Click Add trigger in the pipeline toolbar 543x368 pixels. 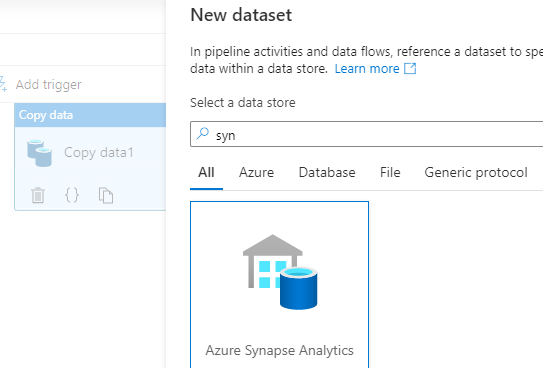click(x=48, y=84)
